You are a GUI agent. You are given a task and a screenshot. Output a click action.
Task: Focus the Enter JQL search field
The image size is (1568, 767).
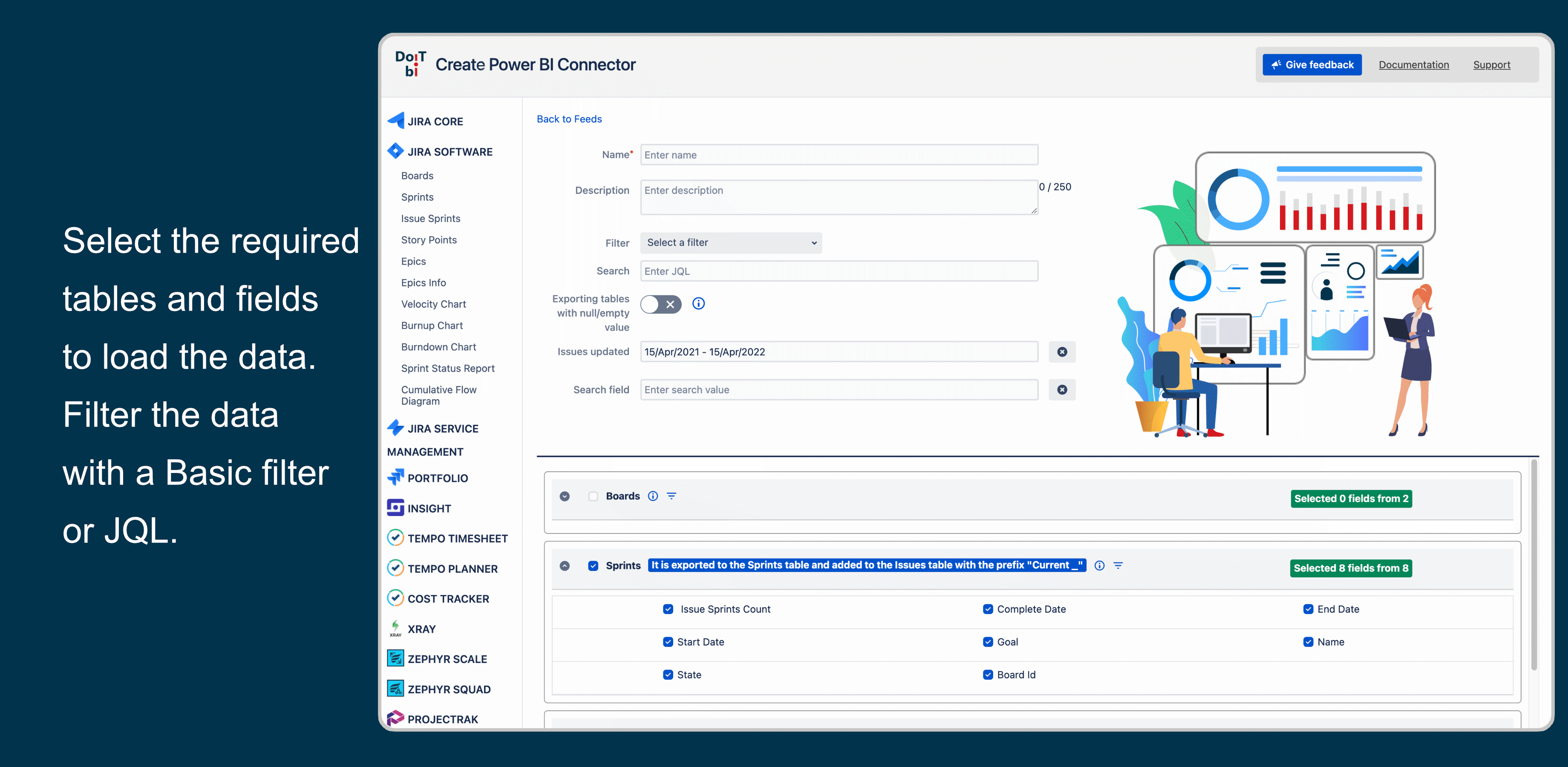point(839,271)
